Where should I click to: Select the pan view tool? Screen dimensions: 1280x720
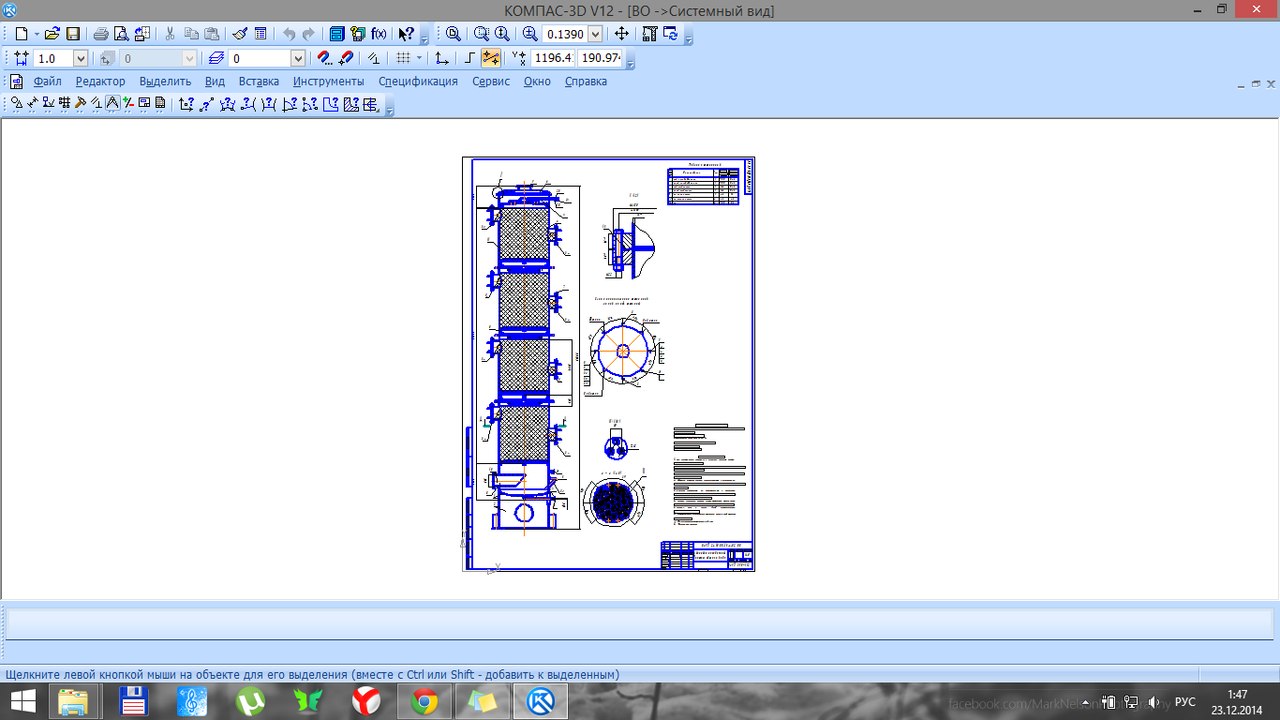coord(622,33)
